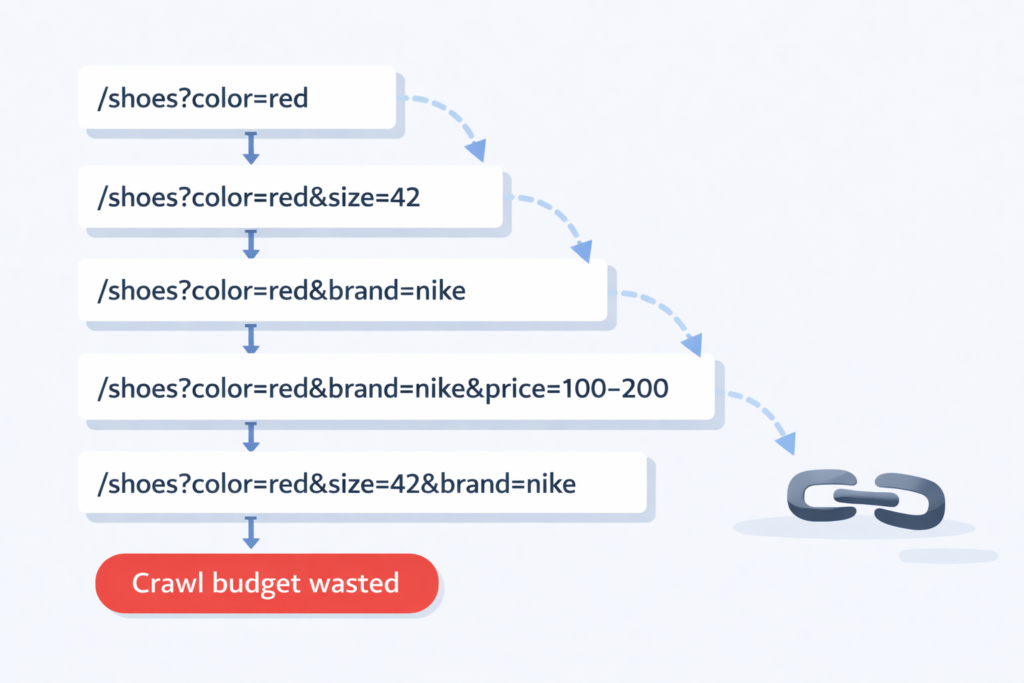Select the /shoes?color=red&size=42 URL box
Screen dimensions: 1024x683
point(289,197)
